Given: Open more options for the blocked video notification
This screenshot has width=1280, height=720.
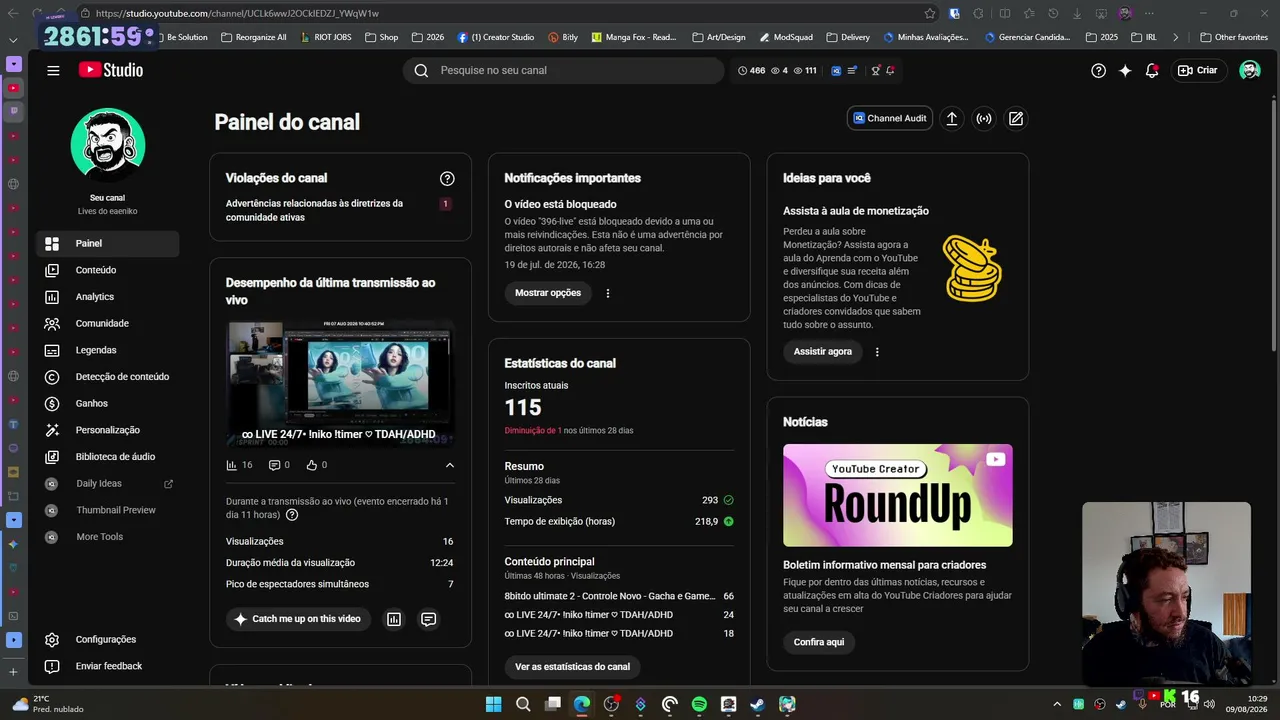Looking at the screenshot, I should (607, 293).
